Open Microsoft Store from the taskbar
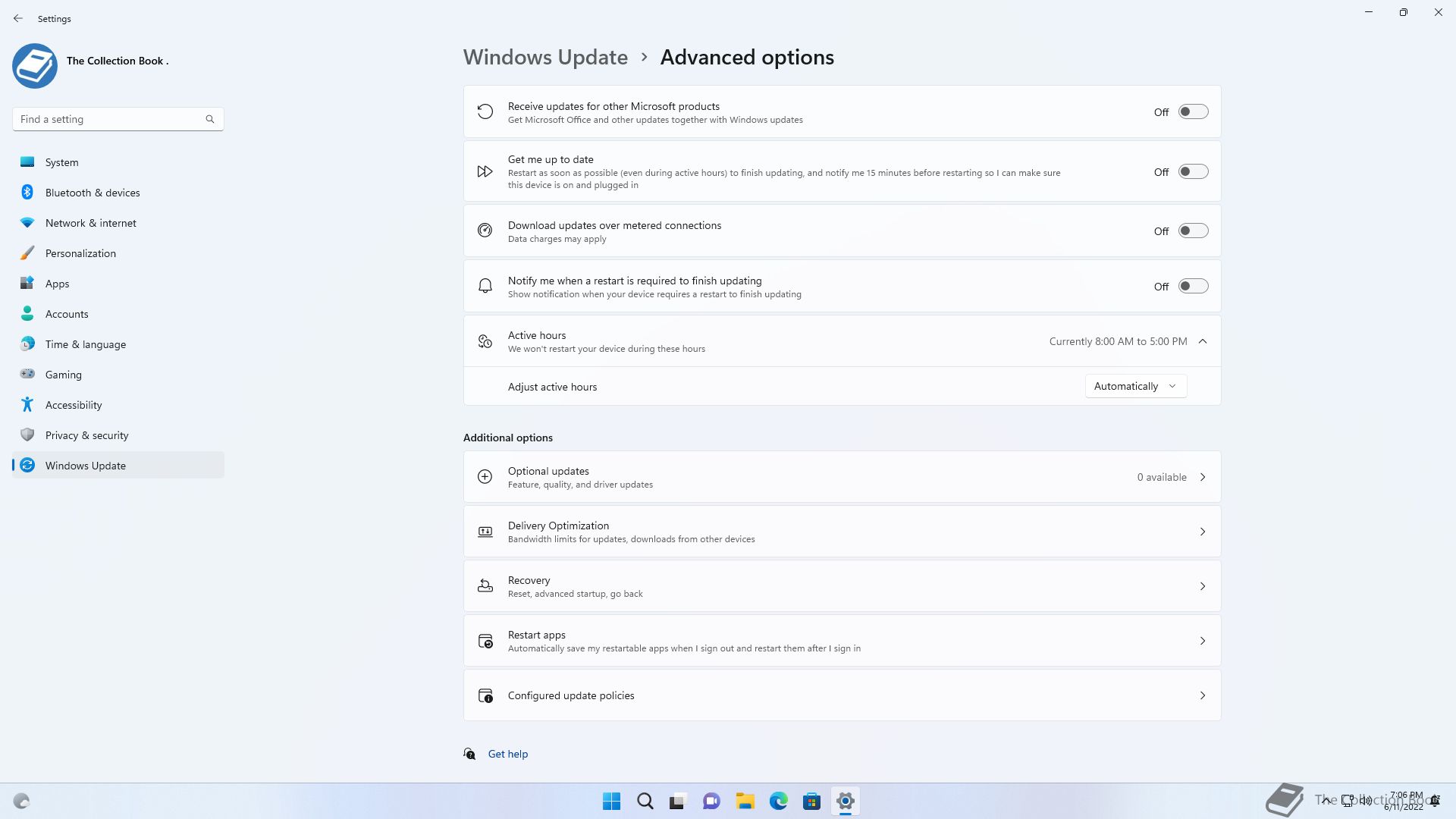 pyautogui.click(x=811, y=801)
